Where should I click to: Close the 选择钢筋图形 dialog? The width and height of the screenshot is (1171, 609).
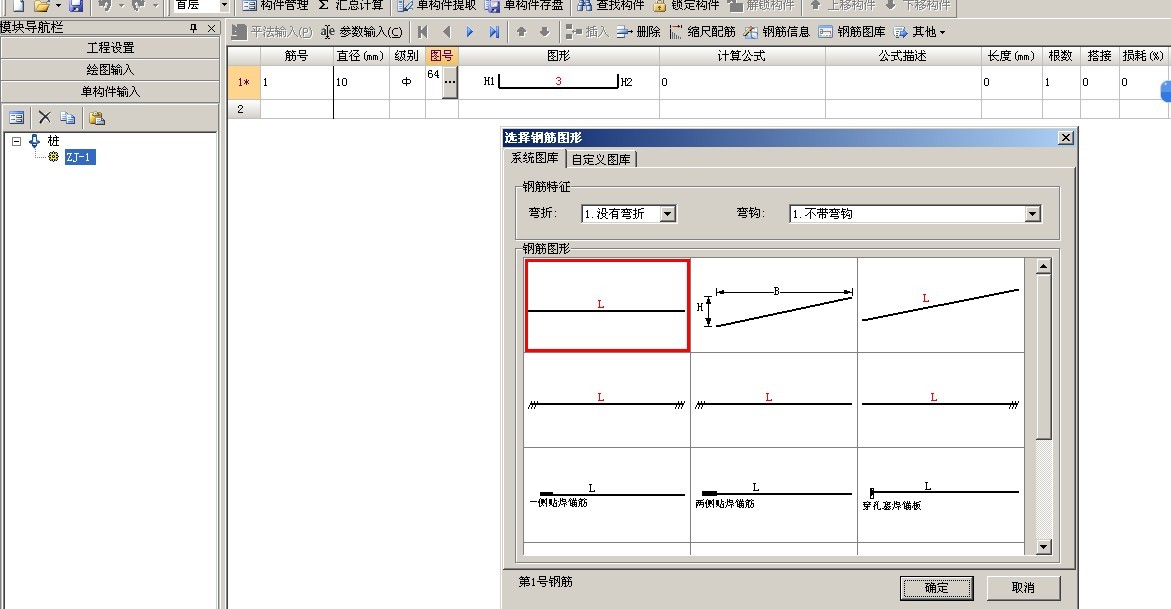pos(1066,137)
